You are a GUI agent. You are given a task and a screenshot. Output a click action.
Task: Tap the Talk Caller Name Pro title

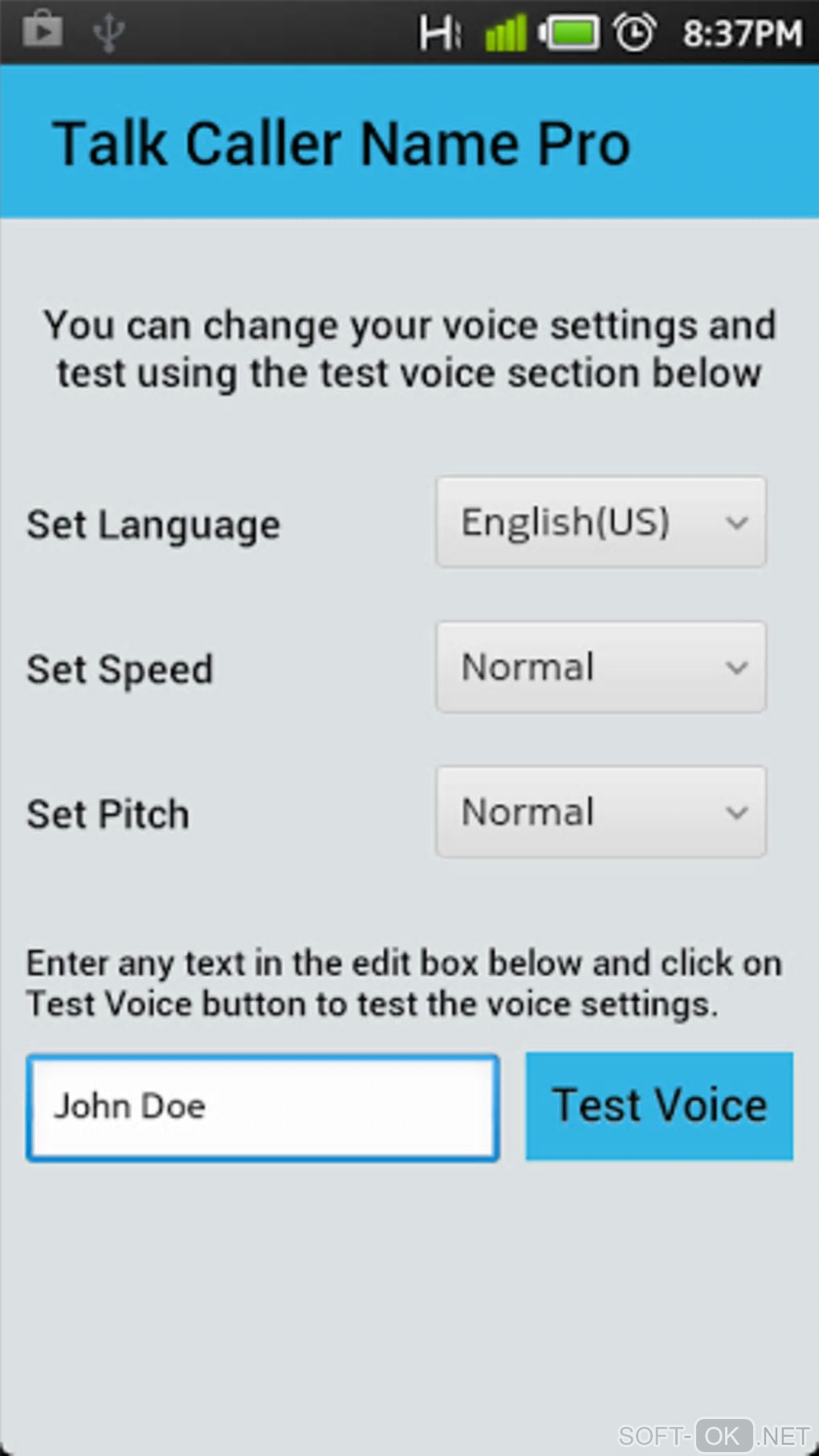(x=341, y=145)
